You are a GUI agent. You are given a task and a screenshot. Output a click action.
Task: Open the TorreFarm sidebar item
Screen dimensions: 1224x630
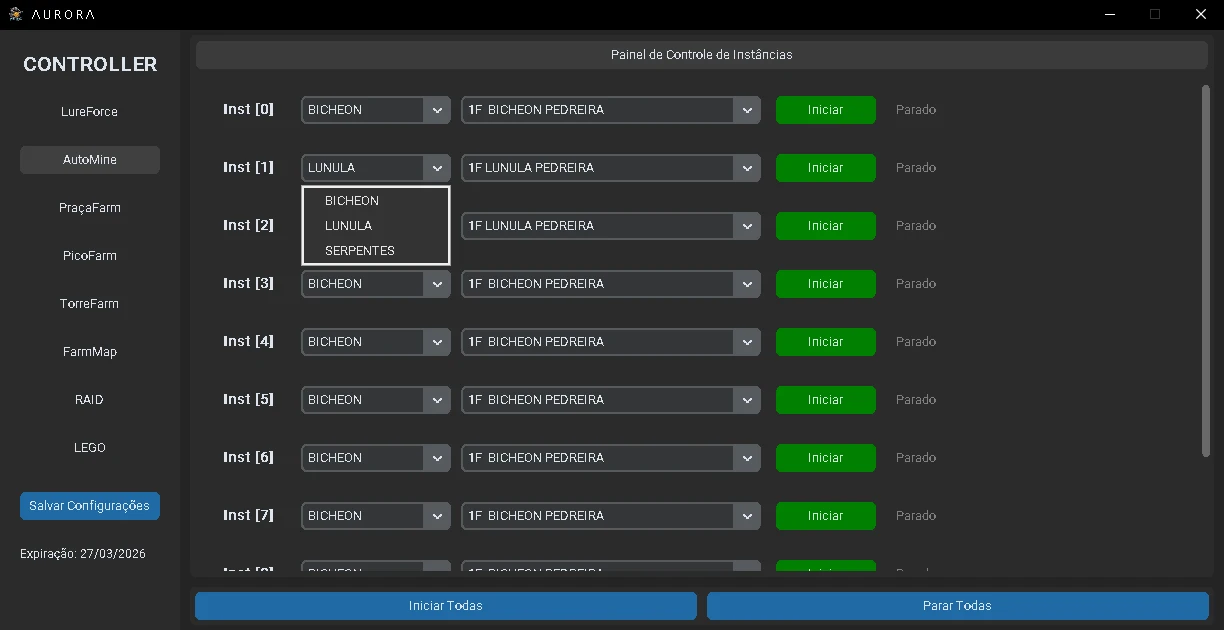[x=90, y=304]
